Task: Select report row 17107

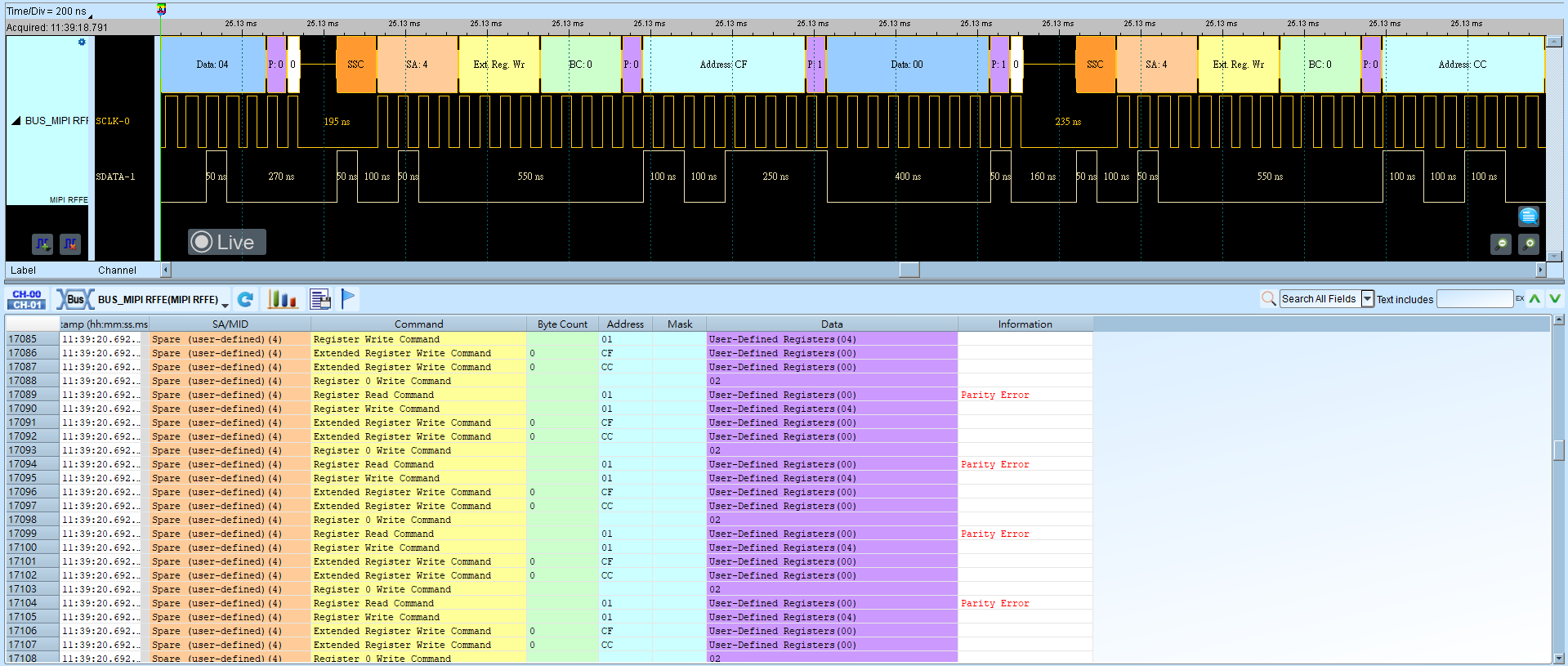Action: (x=549, y=645)
